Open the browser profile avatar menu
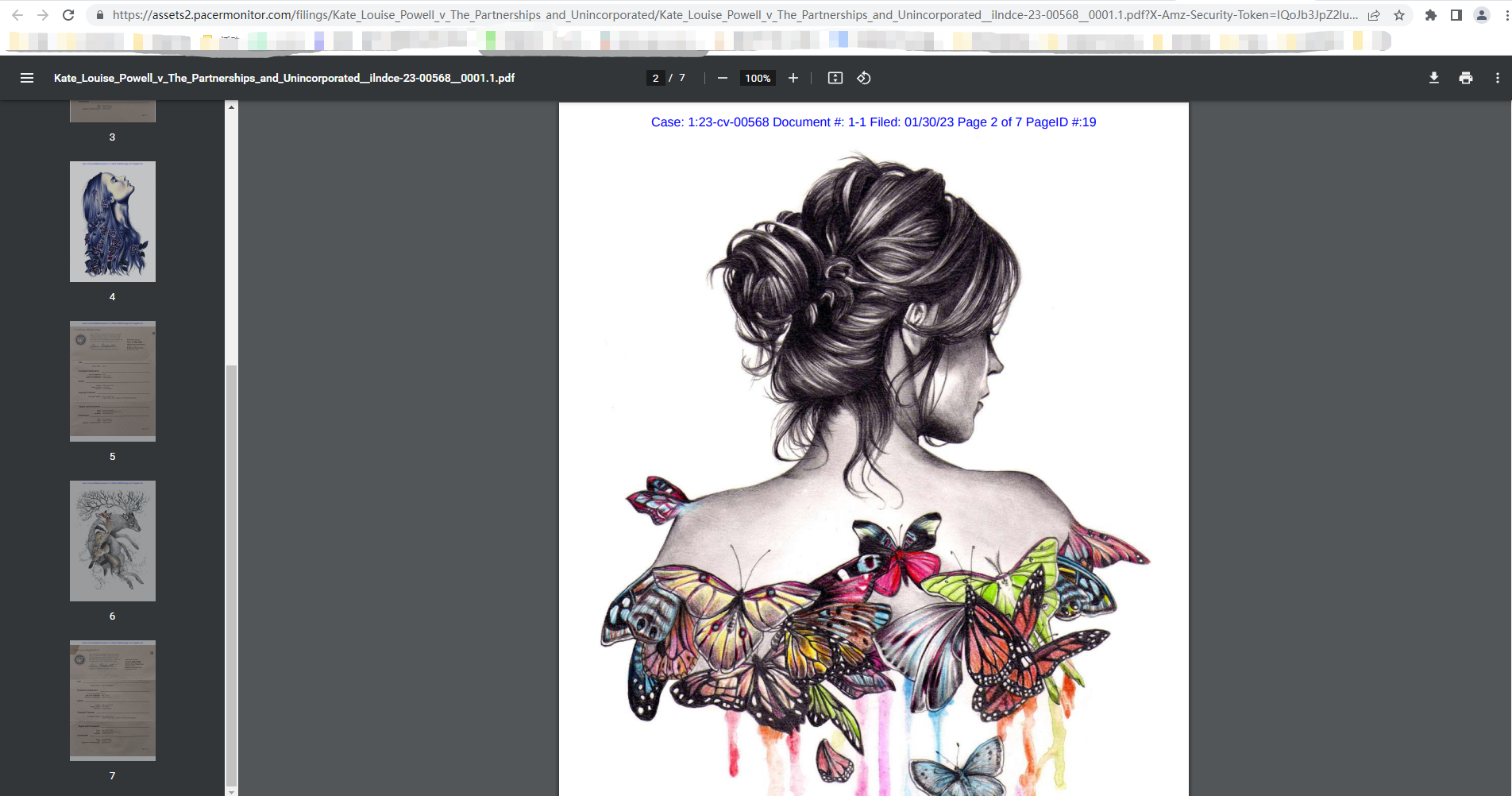1512x796 pixels. pos(1482,15)
